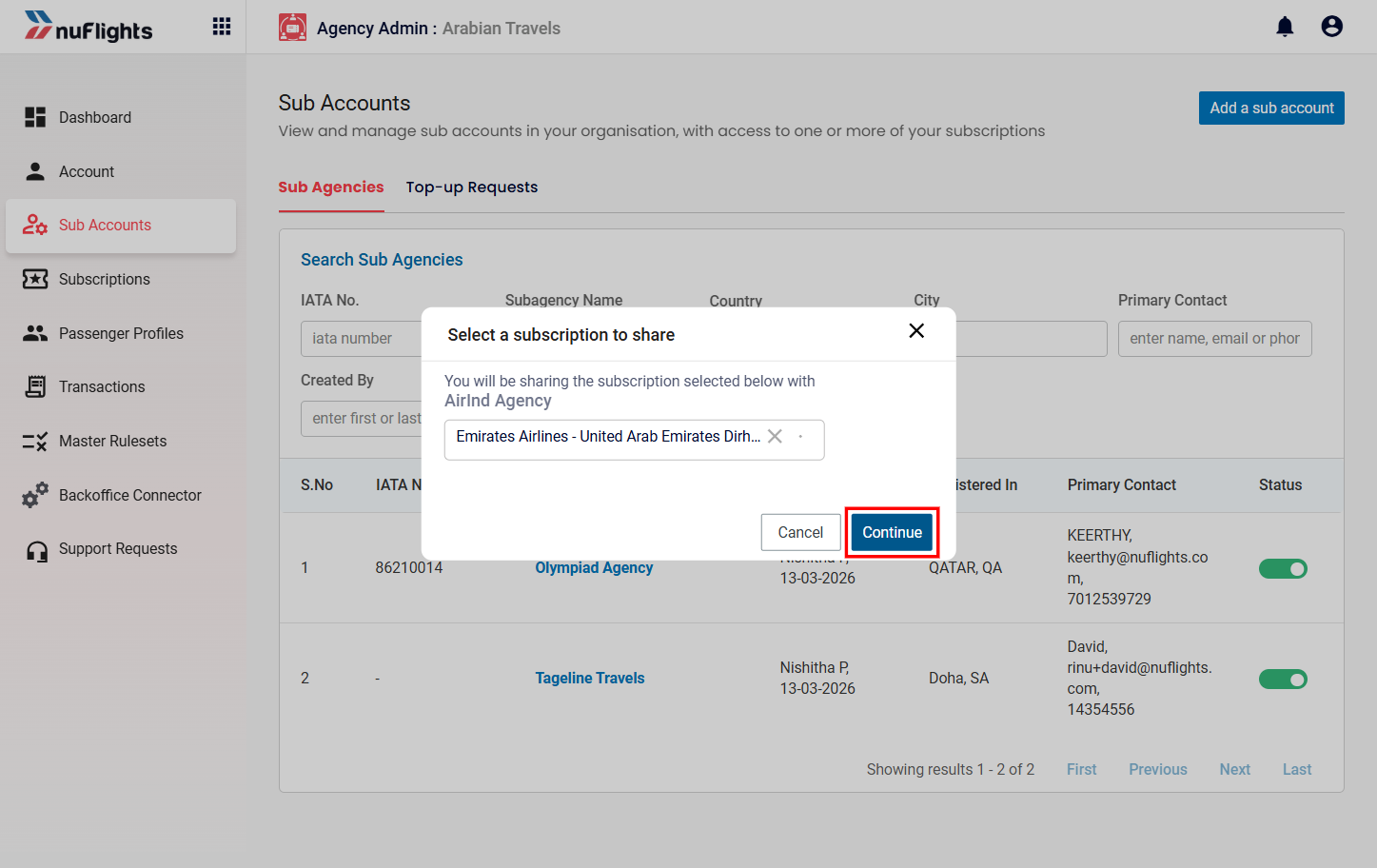Click the Support Requests headset icon

click(37, 550)
